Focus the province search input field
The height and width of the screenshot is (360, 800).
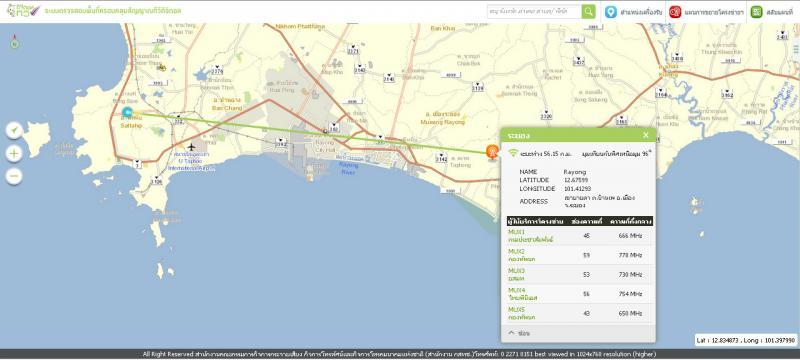534,12
